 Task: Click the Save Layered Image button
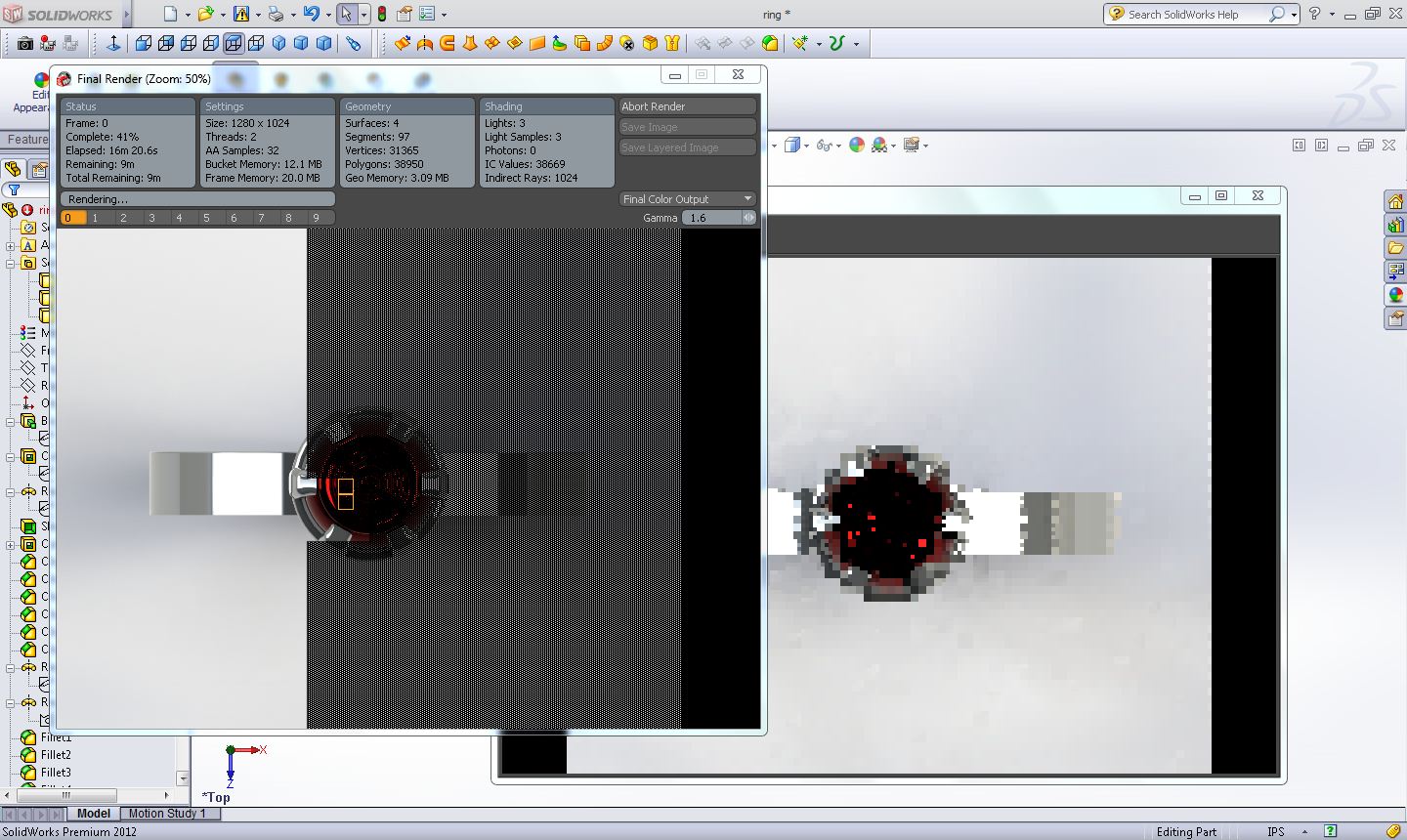click(x=688, y=147)
